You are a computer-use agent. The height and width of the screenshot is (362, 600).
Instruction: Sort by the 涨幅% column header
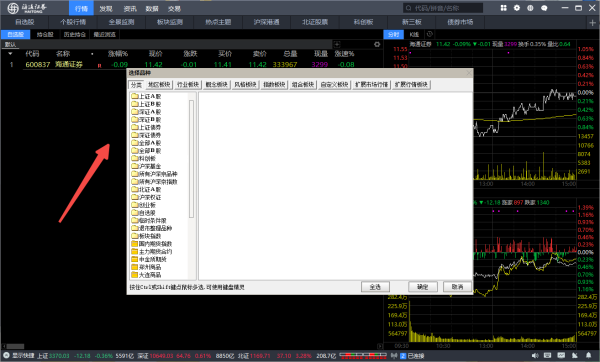pyautogui.click(x=118, y=54)
